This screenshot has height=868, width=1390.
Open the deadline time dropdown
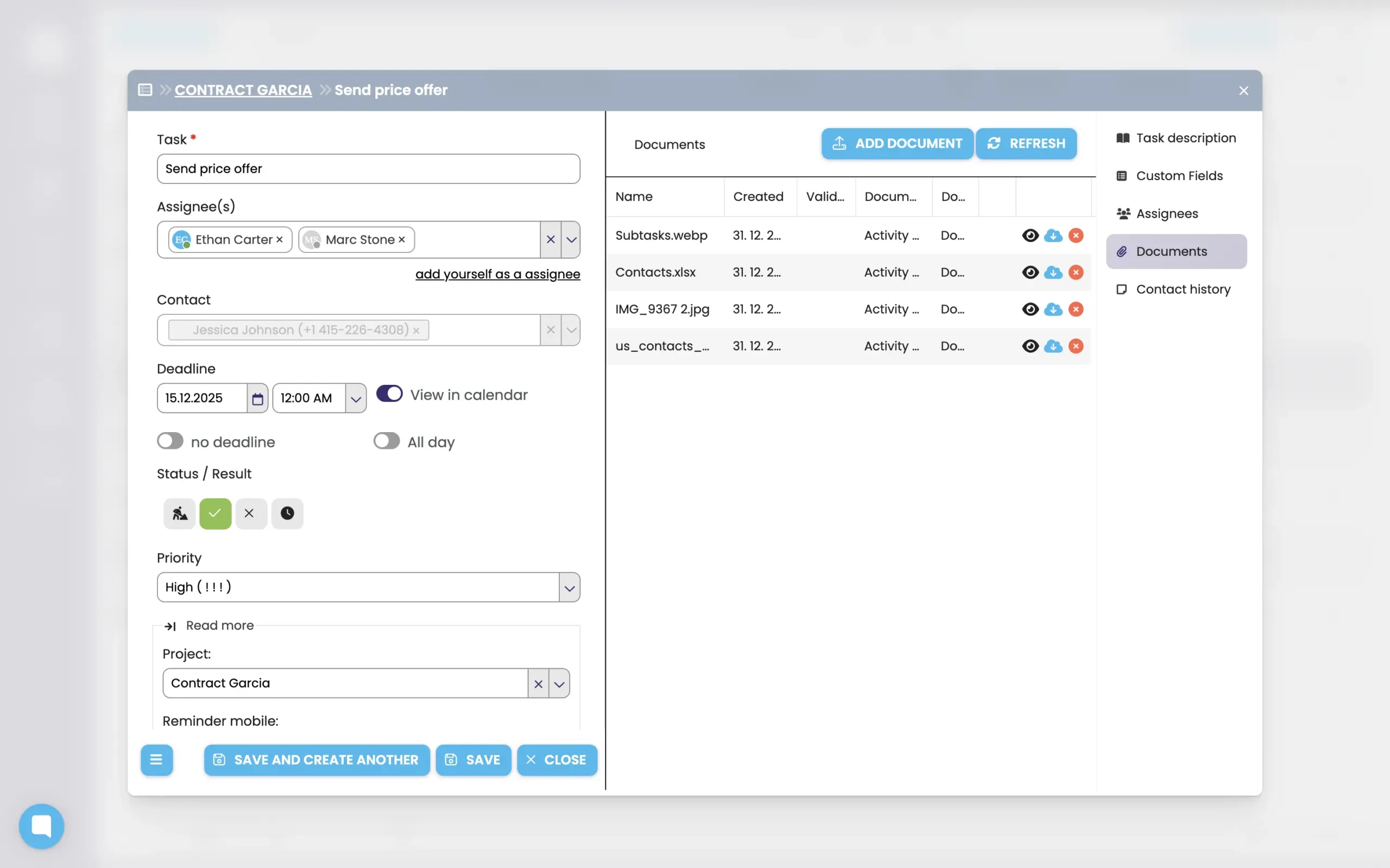[356, 399]
